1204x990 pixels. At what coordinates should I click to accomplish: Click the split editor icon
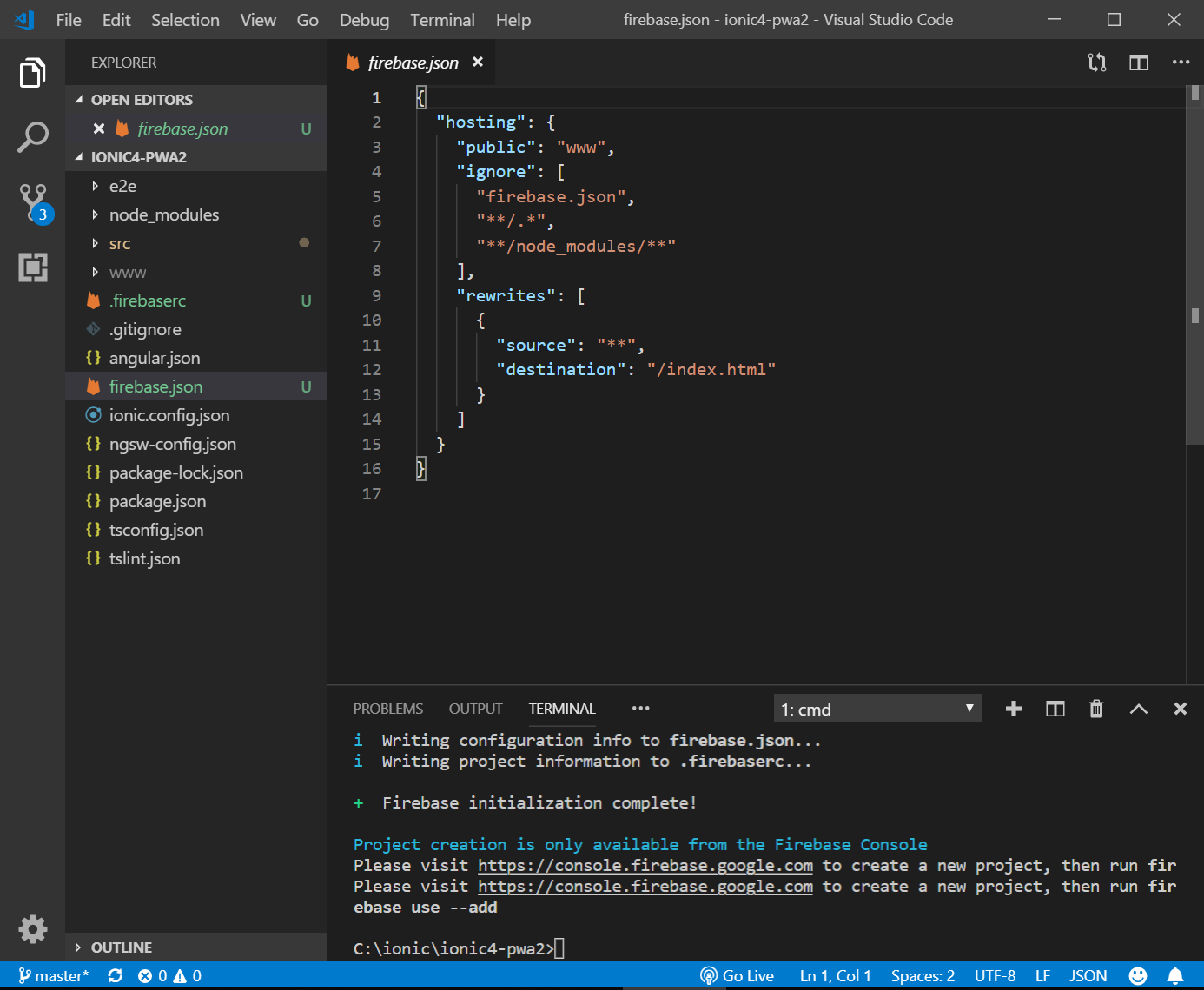(x=1138, y=63)
